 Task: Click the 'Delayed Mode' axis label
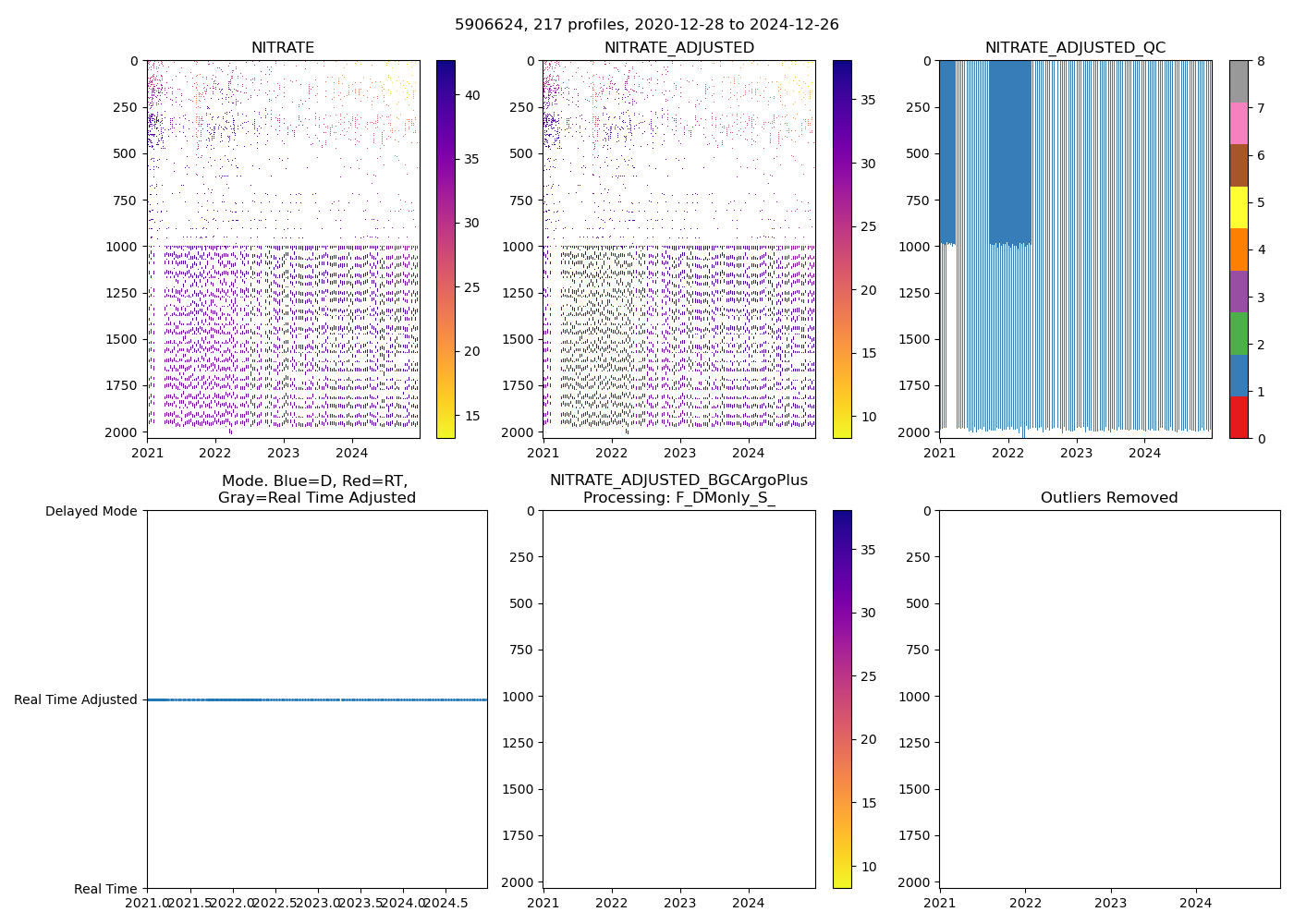coord(91,511)
